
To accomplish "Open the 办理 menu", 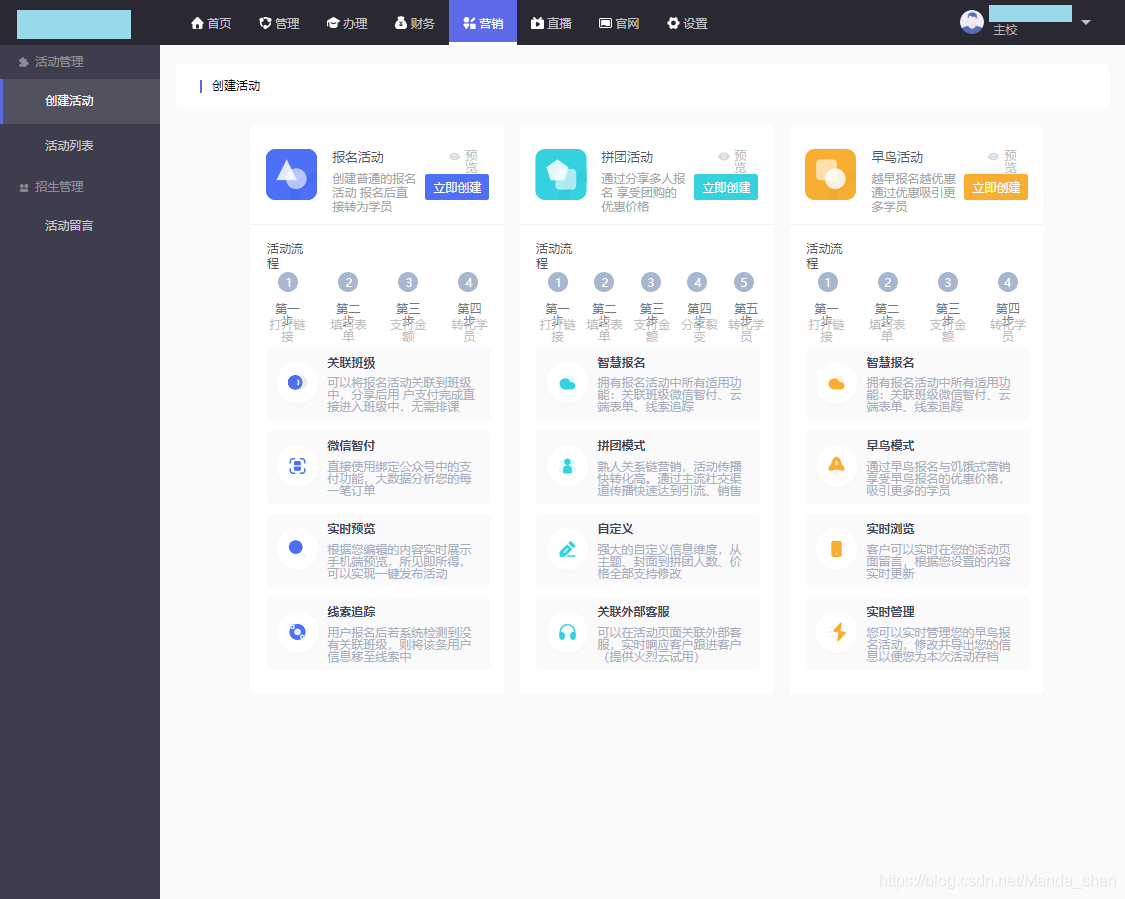I will click(347, 23).
